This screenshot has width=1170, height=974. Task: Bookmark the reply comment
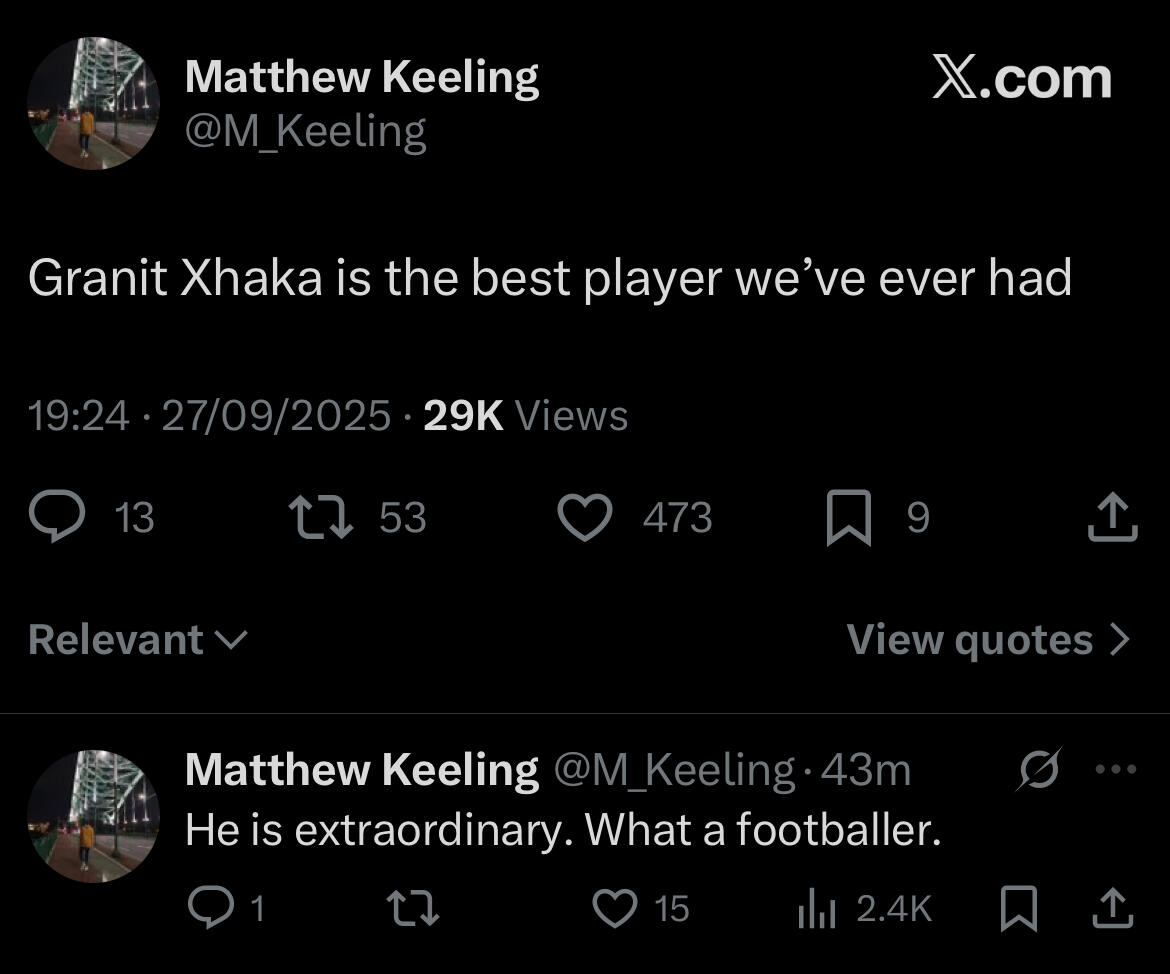(1019, 908)
